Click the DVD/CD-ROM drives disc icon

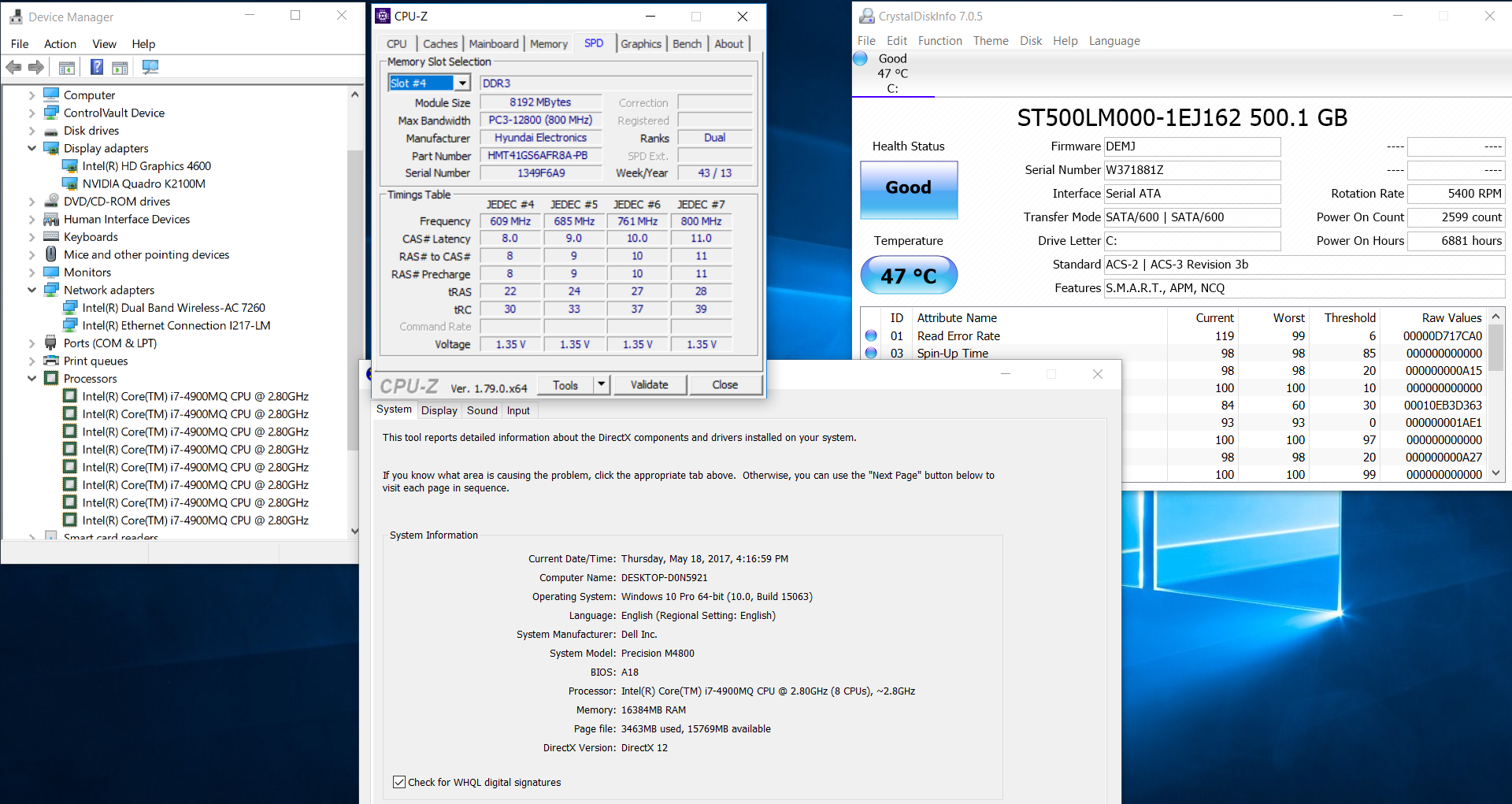click(x=51, y=201)
